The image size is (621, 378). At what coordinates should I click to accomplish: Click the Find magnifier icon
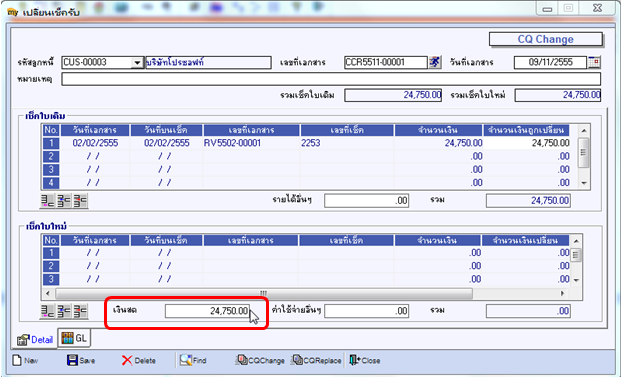point(185,360)
